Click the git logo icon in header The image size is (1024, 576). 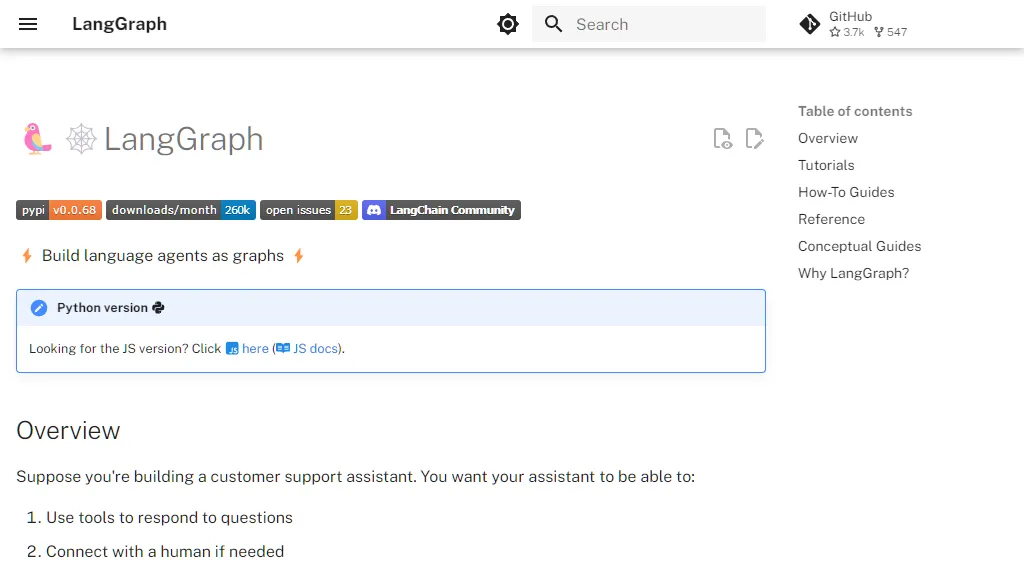coord(810,24)
